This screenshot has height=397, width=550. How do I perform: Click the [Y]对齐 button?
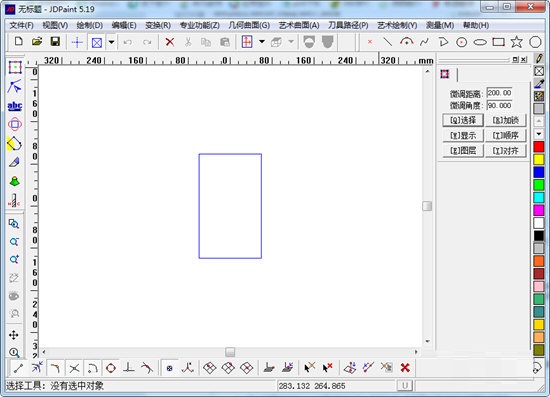(505, 151)
